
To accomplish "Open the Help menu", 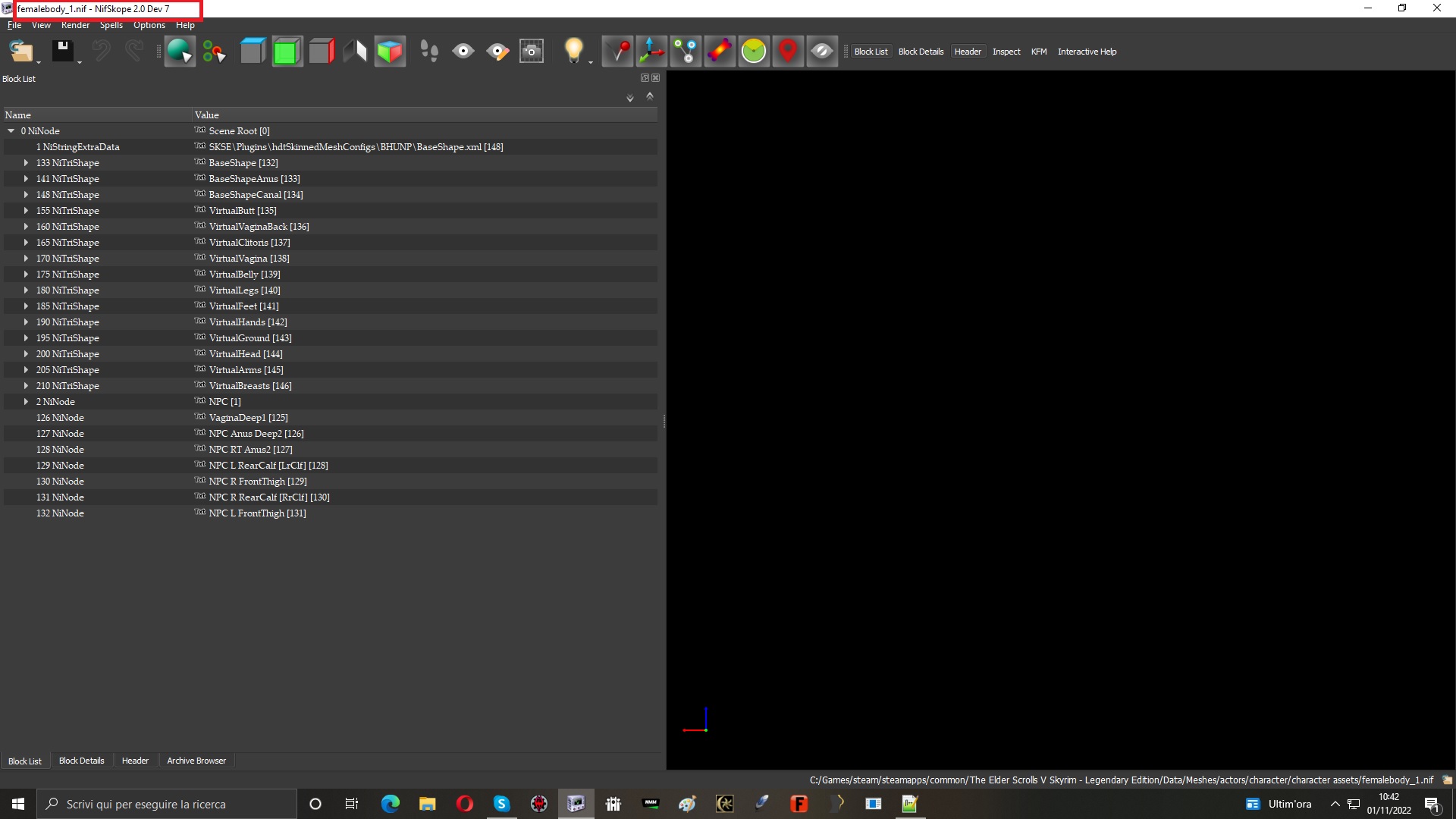I will (x=185, y=25).
